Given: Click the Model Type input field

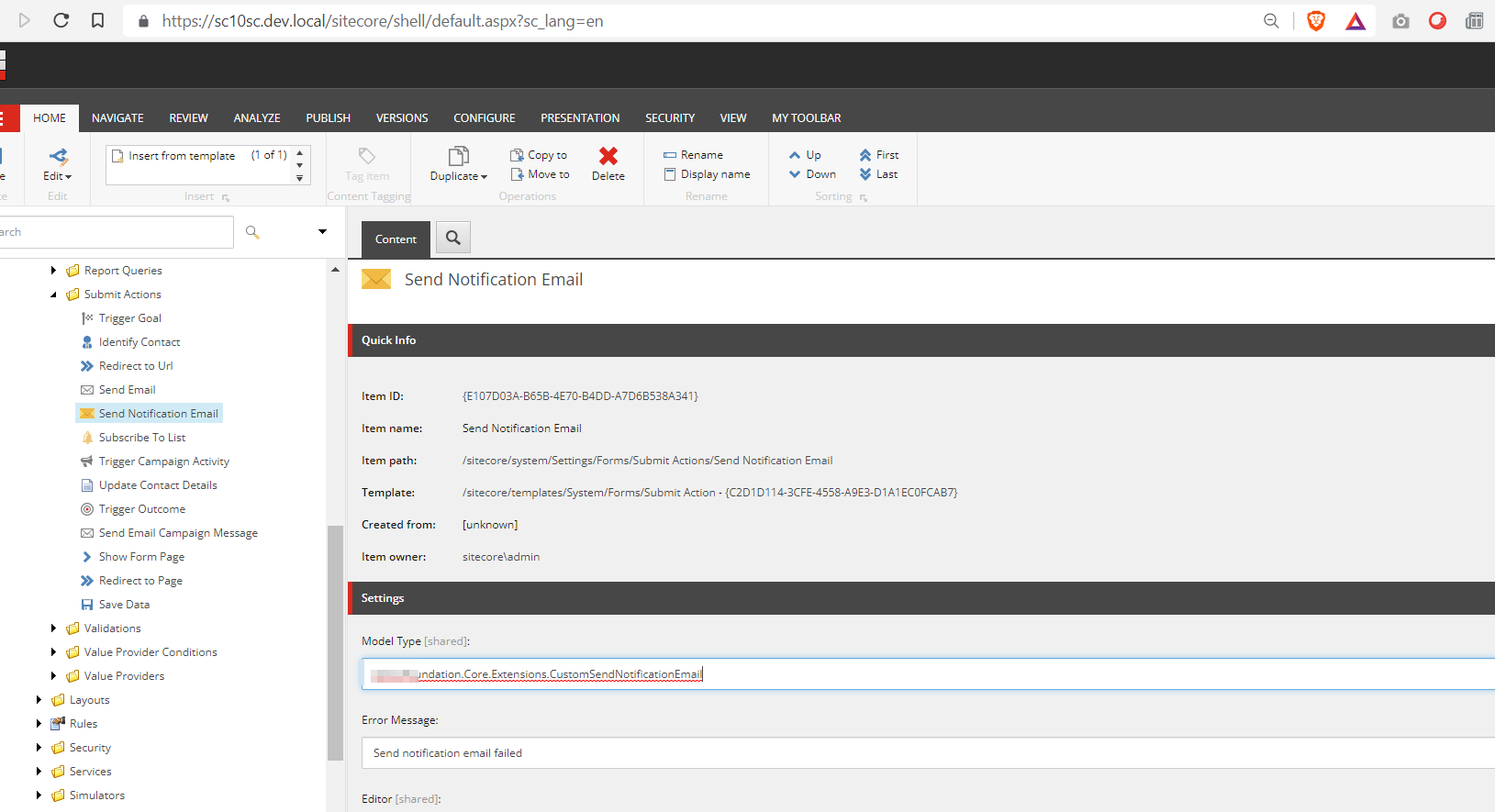Looking at the screenshot, I should pos(928,674).
